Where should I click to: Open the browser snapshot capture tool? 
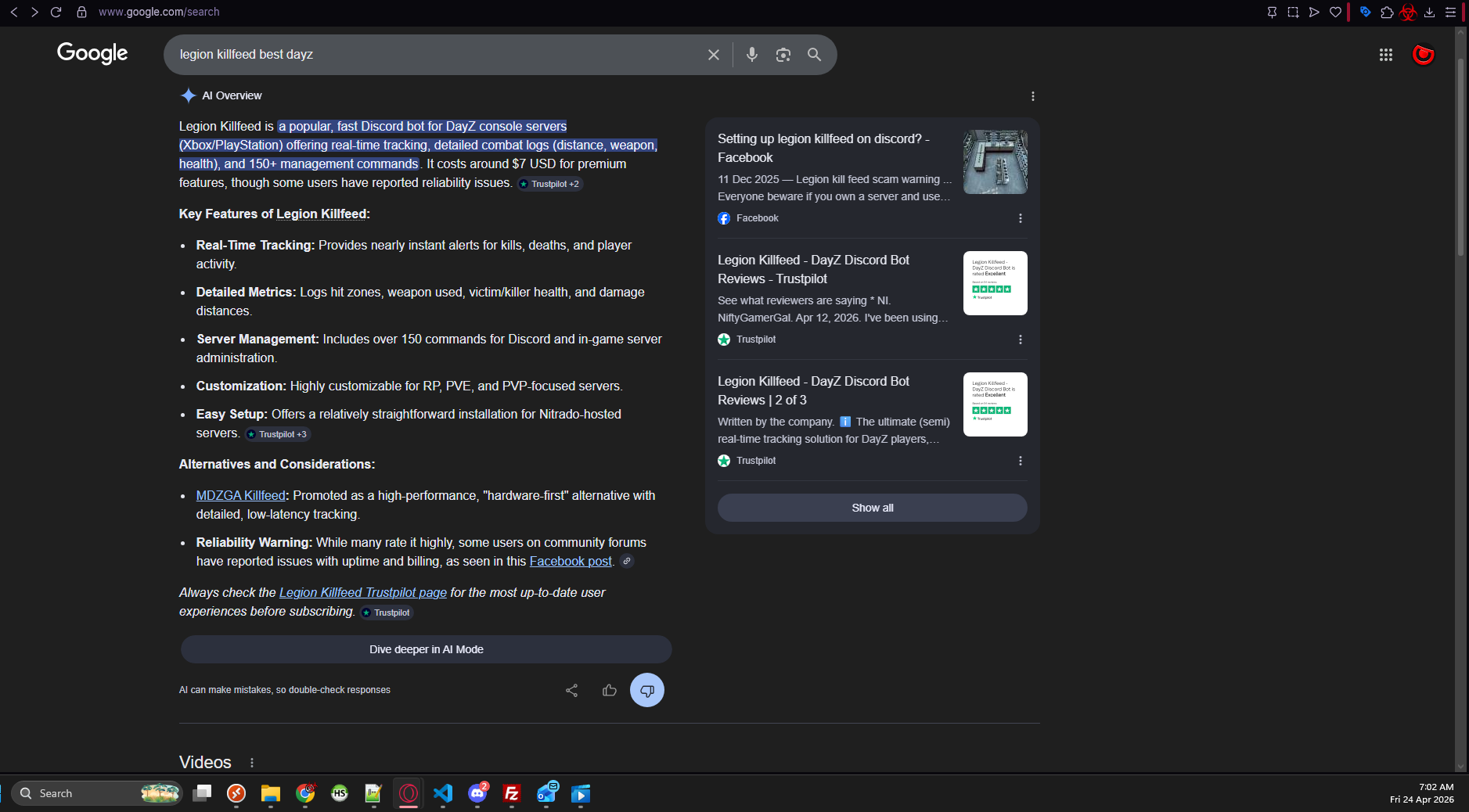point(1293,12)
